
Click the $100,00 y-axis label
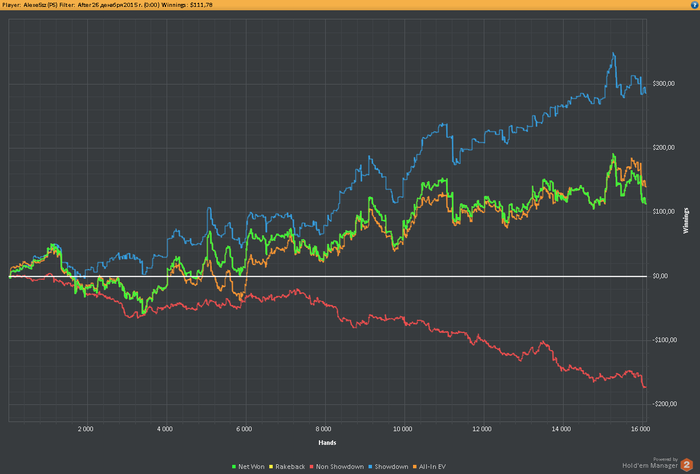663,212
